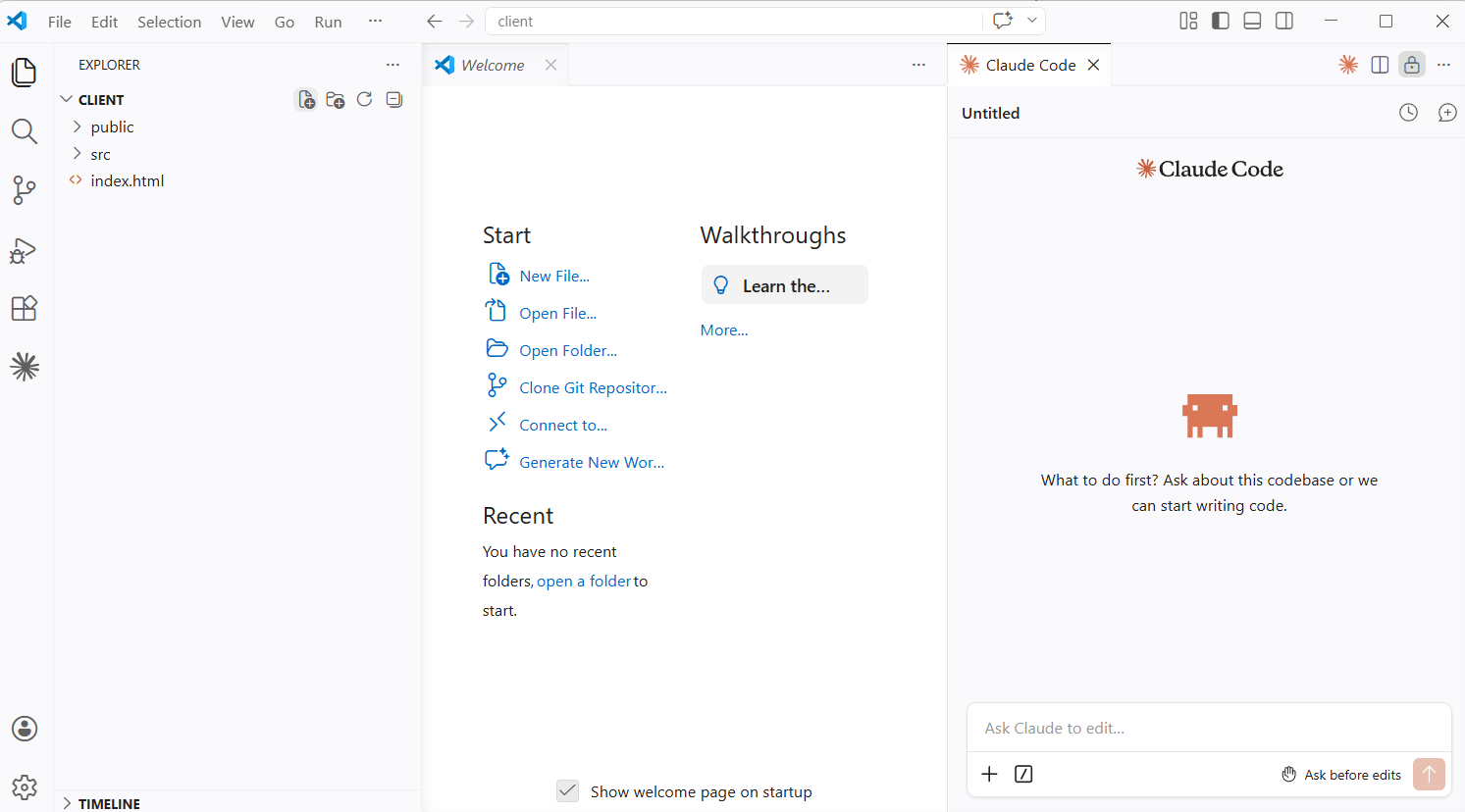Screen dimensions: 1465x812
Task: Uncheck Show welcome page on startup
Action: click(567, 790)
